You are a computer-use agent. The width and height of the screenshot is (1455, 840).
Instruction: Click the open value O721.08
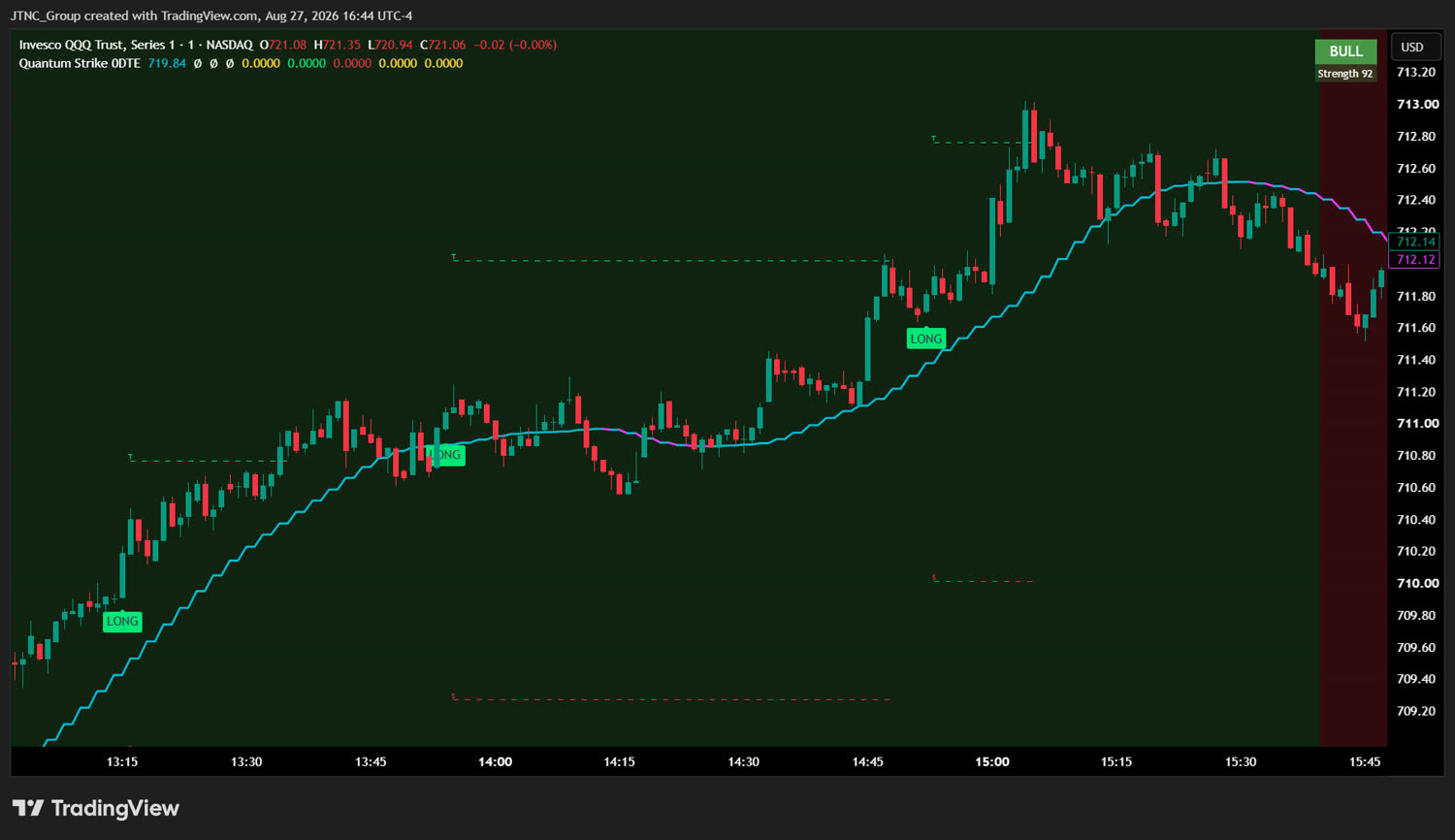283,45
